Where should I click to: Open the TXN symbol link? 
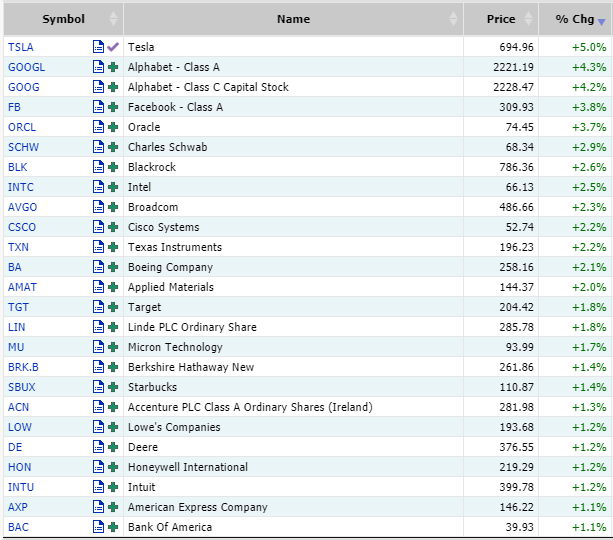pos(18,247)
